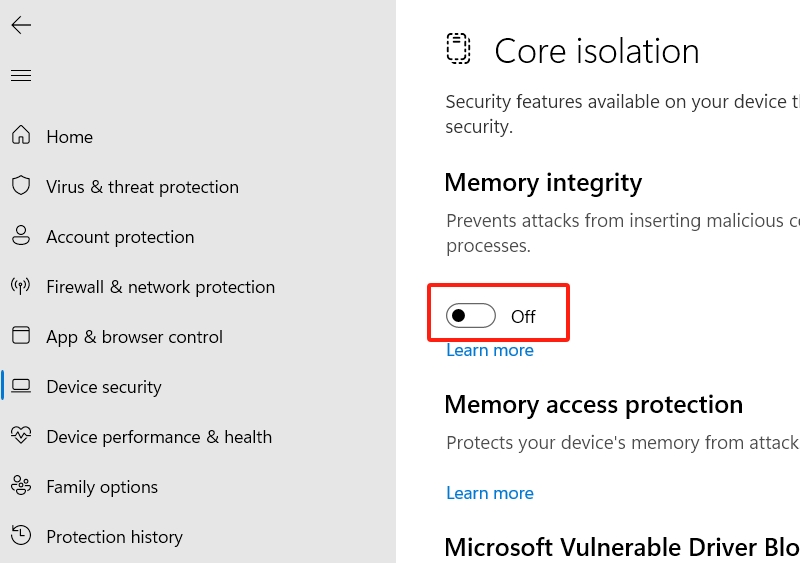
Task: Click the App & browser control window icon
Action: [x=21, y=337]
